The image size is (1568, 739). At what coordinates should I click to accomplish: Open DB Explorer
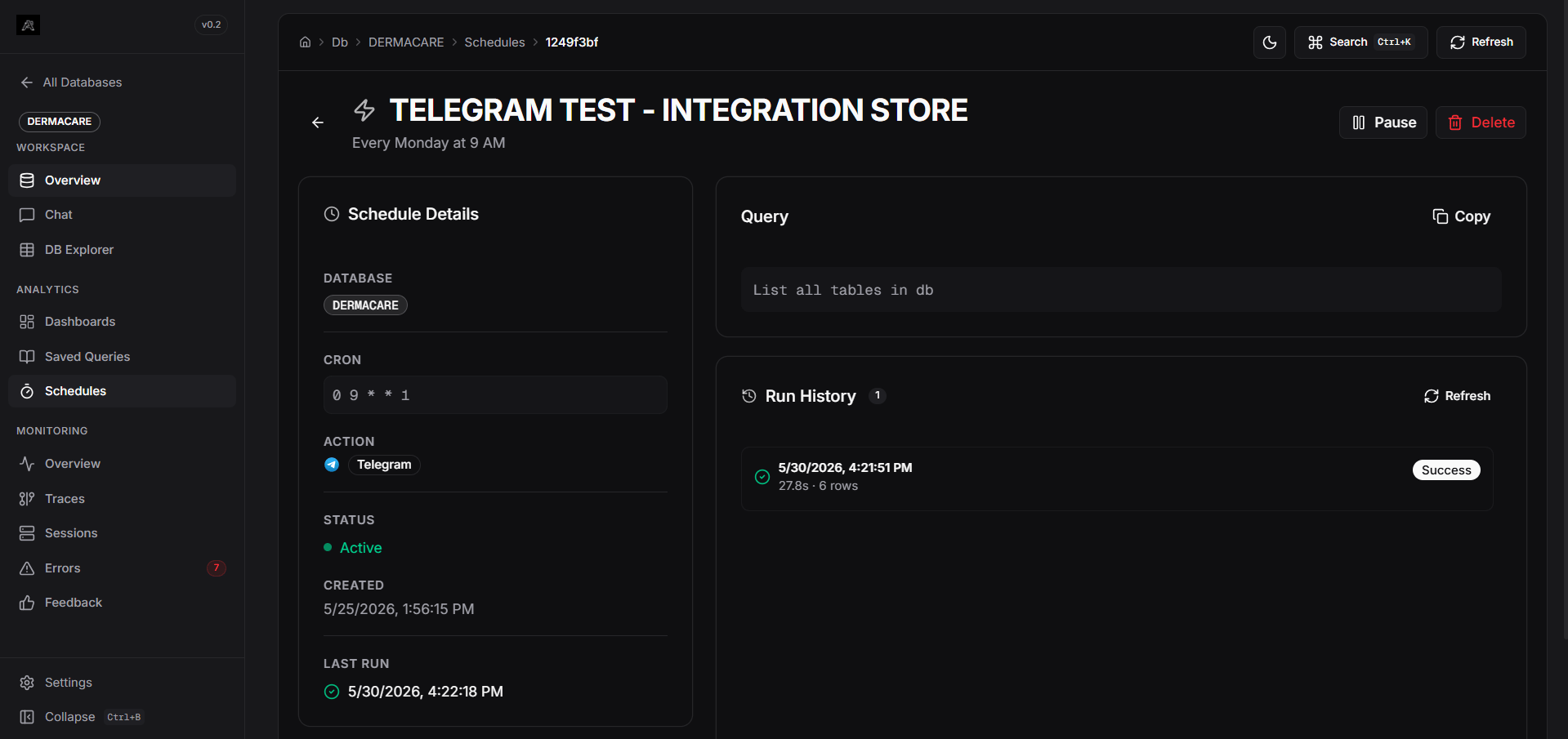[x=122, y=250]
